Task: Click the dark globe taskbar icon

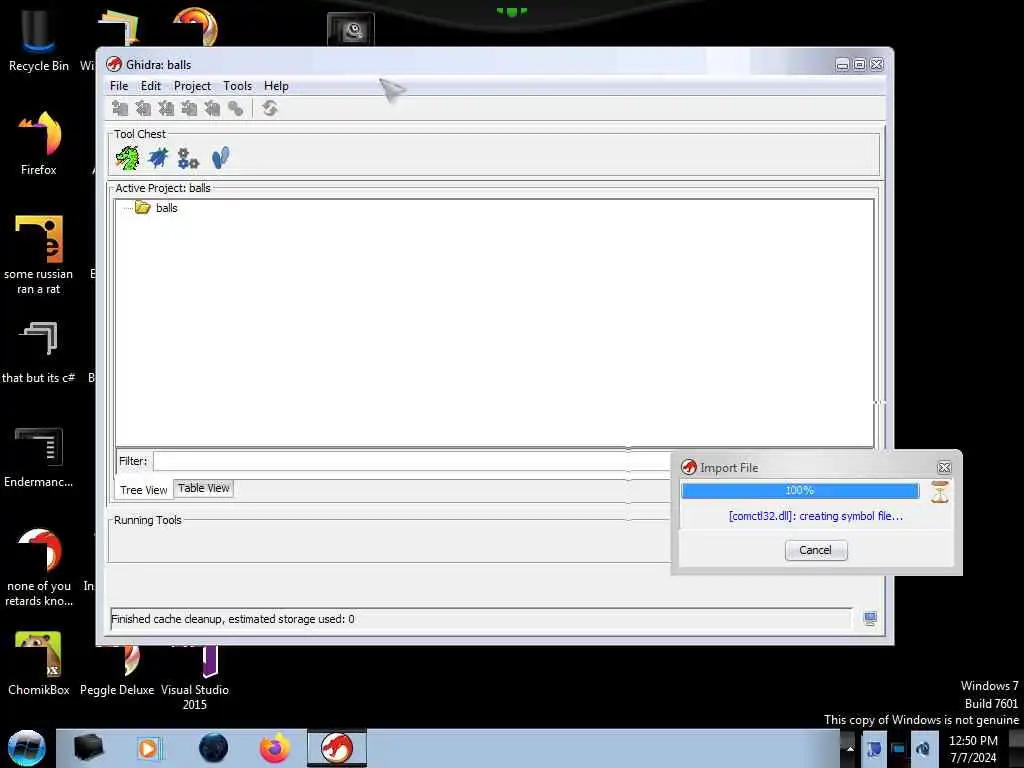Action: point(213,748)
